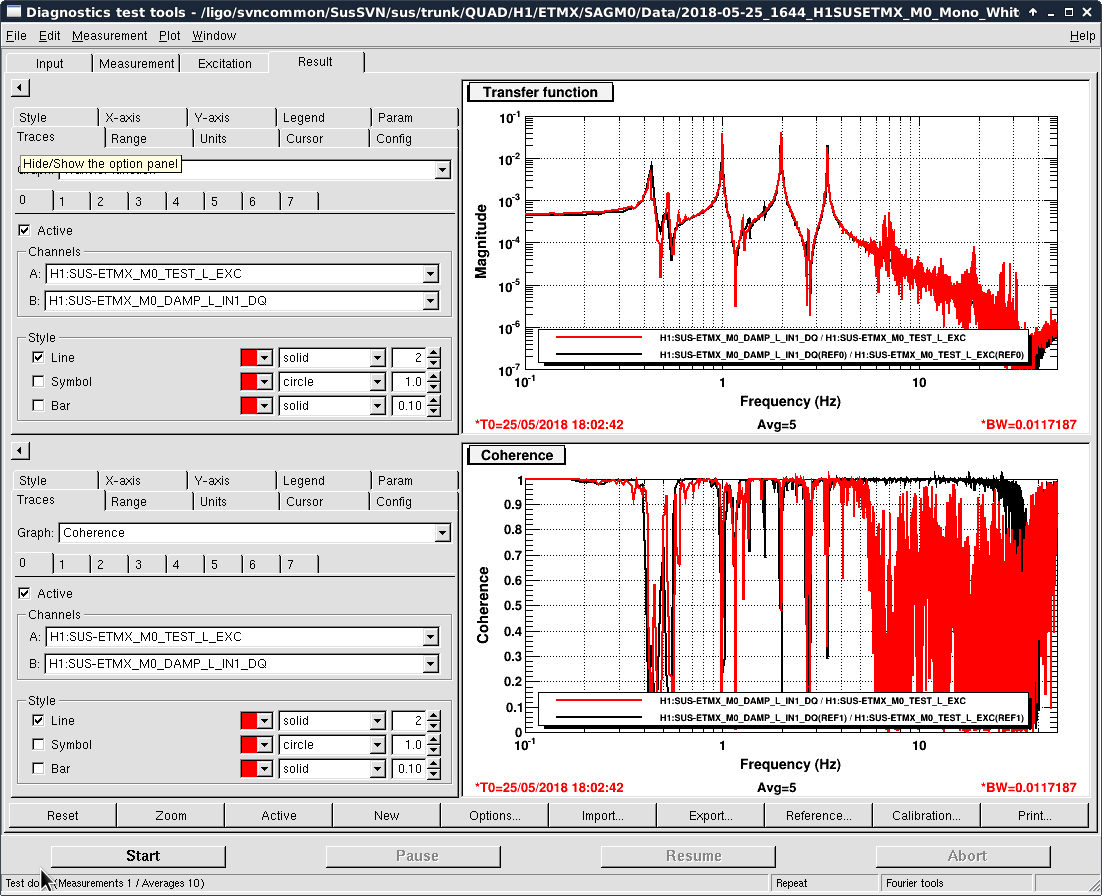Screen dimensions: 1102x896
Task: Open the Measurement menu
Action: (x=109, y=36)
